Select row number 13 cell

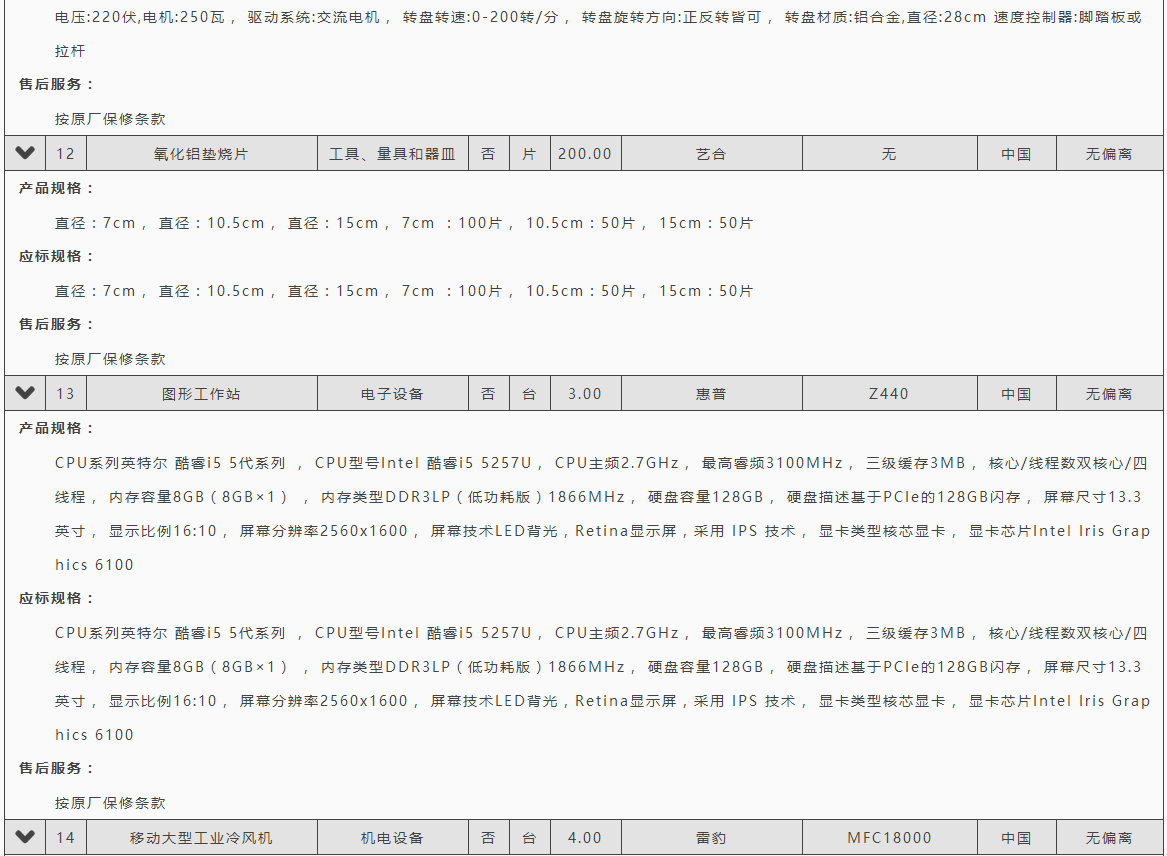click(65, 394)
